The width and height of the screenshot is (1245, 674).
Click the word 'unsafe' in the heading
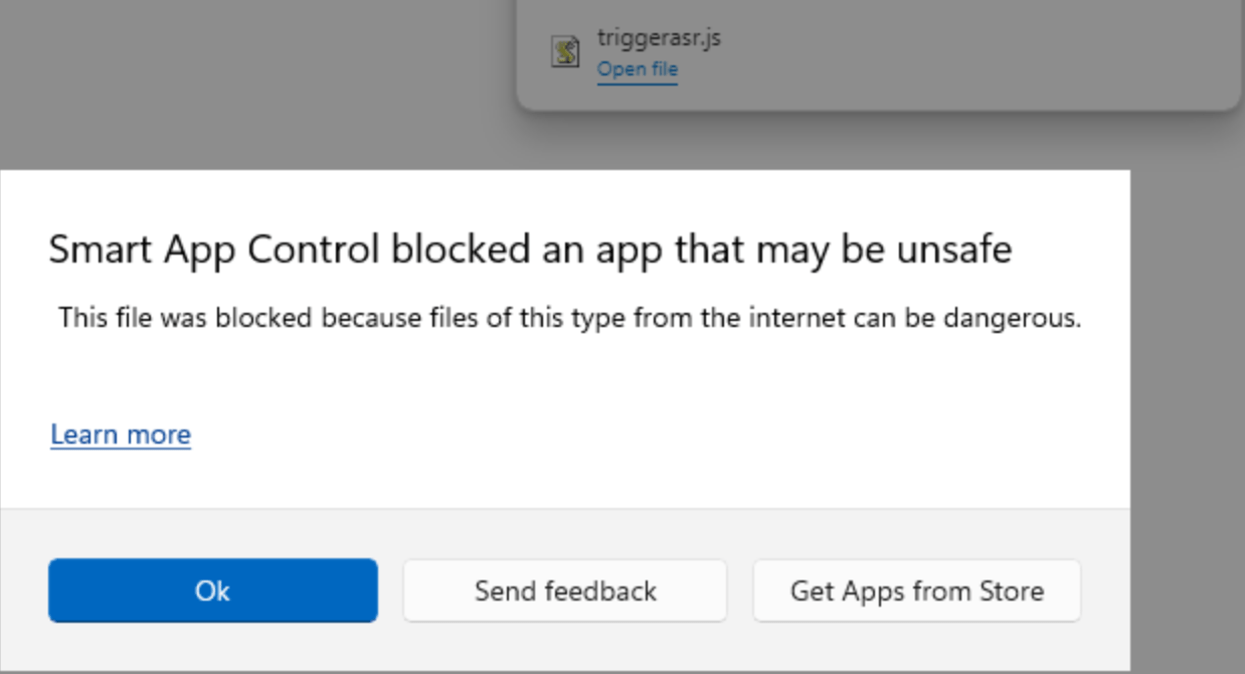tap(954, 249)
